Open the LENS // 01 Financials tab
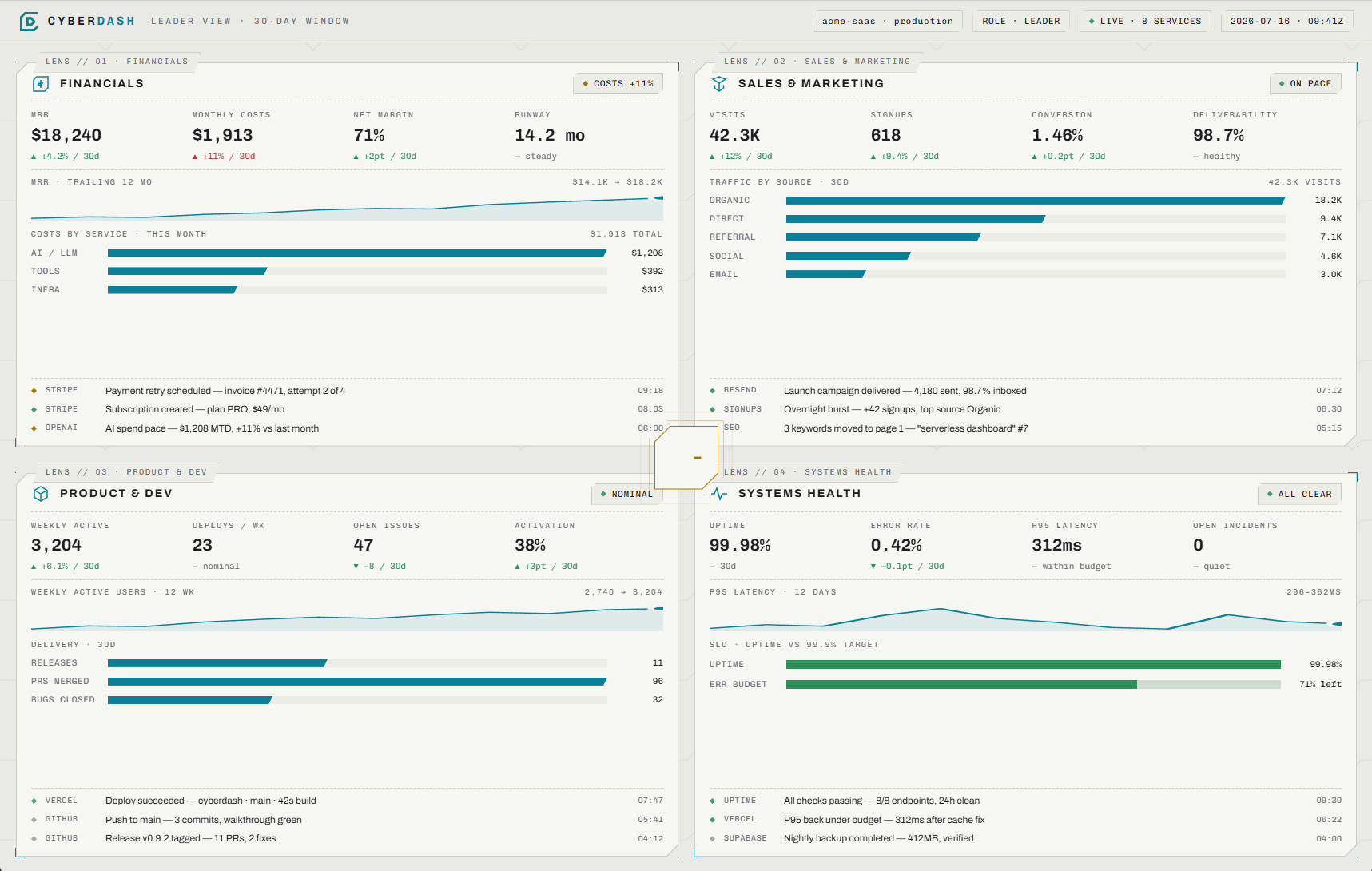Image resolution: width=1372 pixels, height=871 pixels. [x=117, y=62]
